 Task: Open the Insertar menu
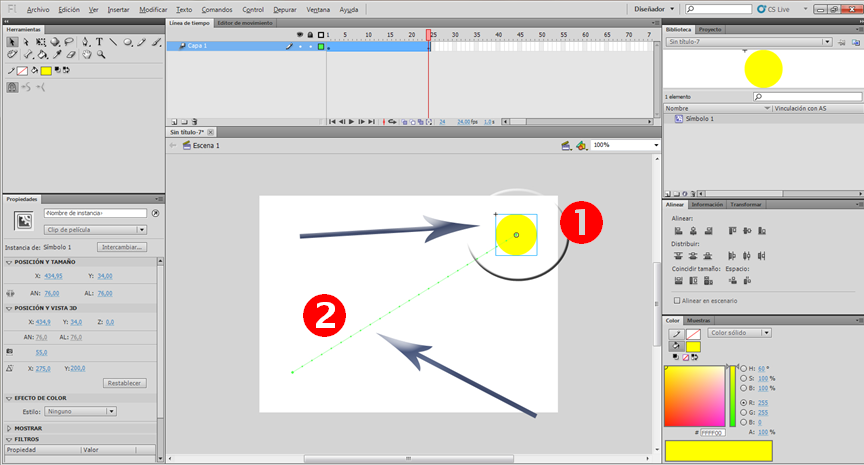click(x=118, y=9)
